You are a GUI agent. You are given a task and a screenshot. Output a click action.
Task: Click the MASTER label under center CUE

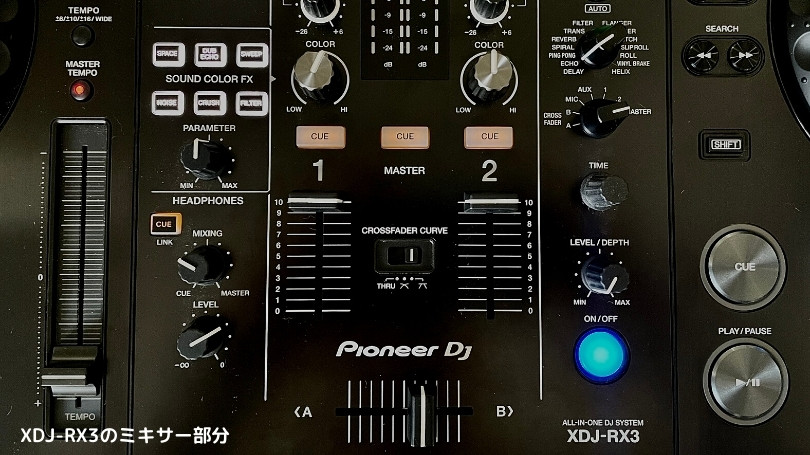pos(404,170)
